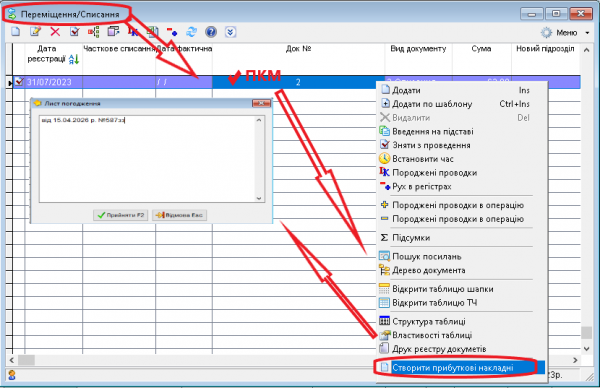
Task: Expand toolbar with double chevron button
Action: click(x=230, y=32)
